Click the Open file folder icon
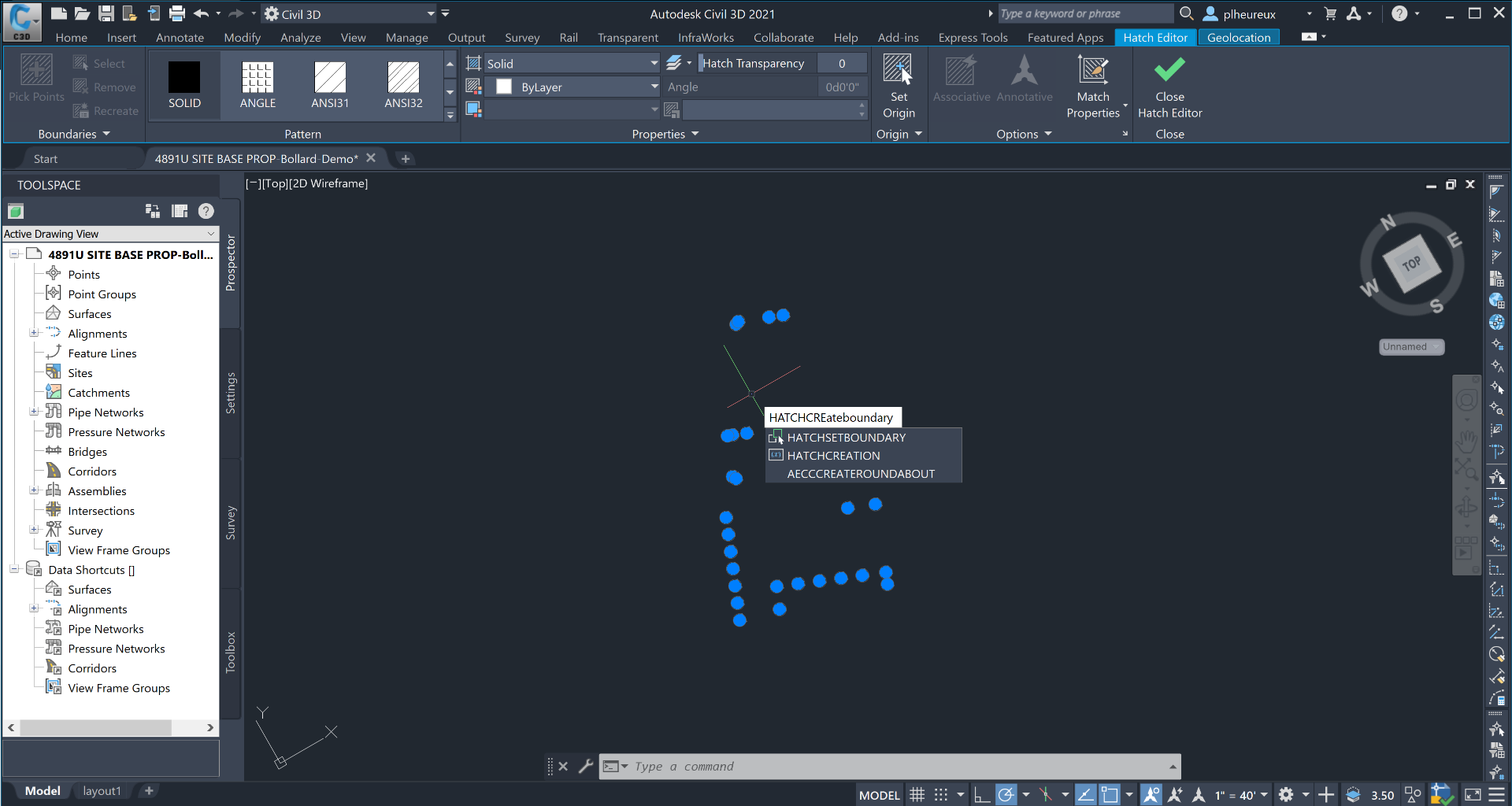This screenshot has width=1512, height=806. point(82,13)
